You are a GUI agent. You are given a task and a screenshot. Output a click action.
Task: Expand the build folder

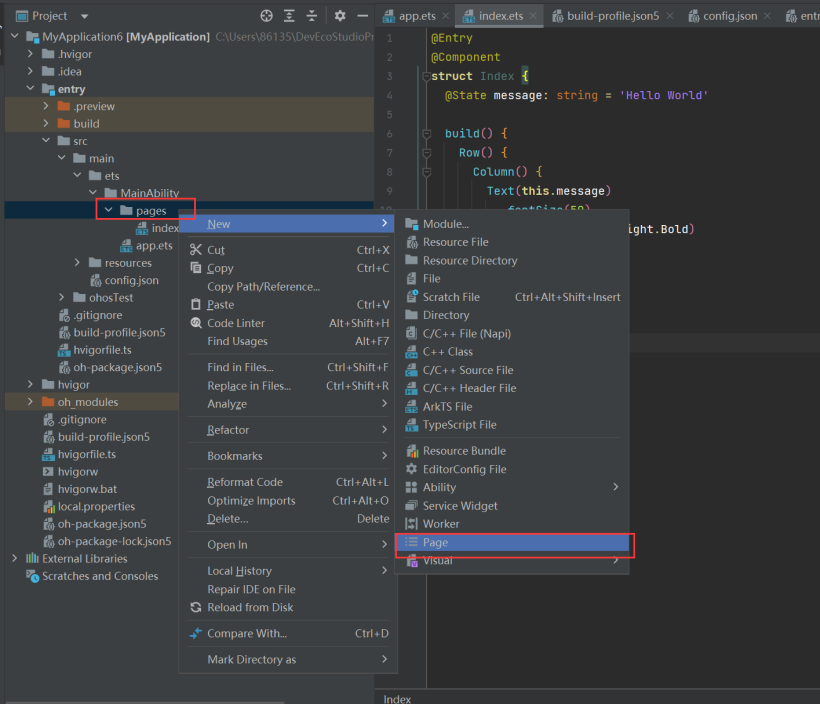pyautogui.click(x=46, y=123)
